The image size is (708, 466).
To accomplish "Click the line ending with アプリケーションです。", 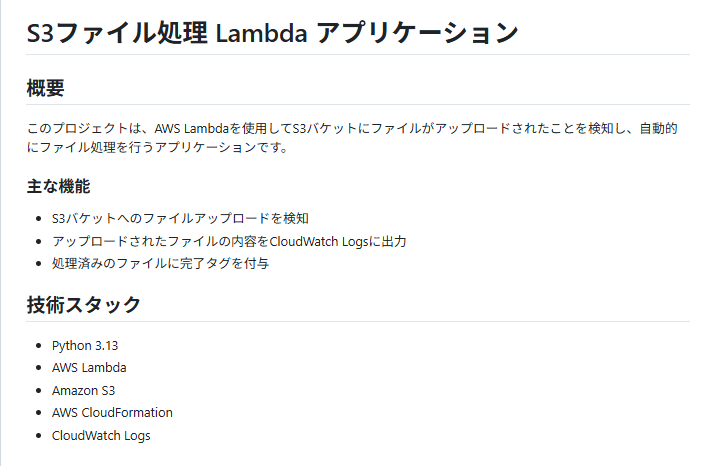I will [x=158, y=147].
